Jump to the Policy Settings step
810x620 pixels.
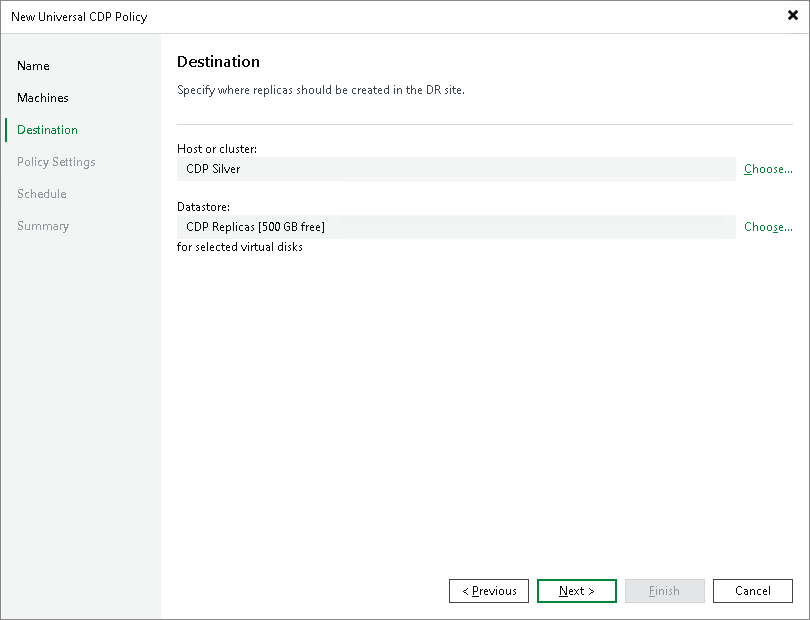56,161
